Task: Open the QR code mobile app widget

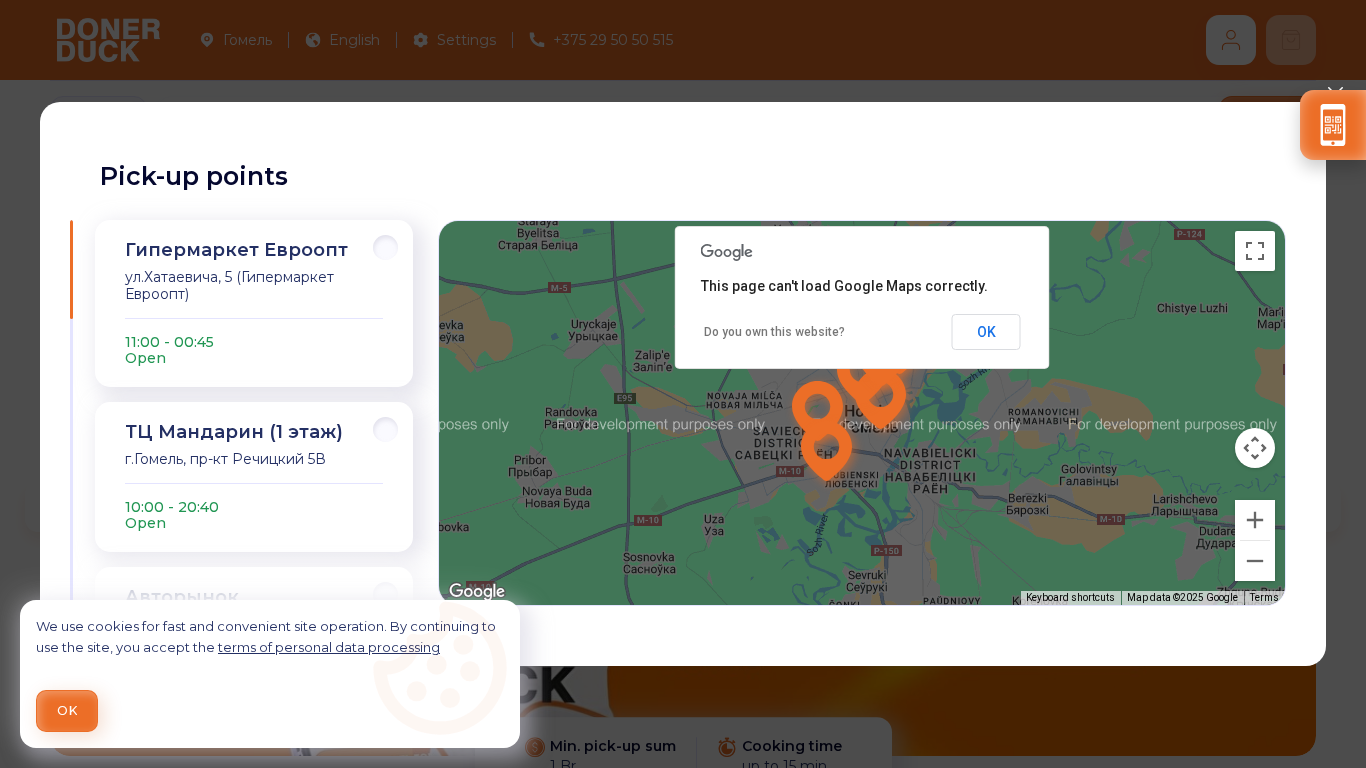Action: tap(1333, 125)
